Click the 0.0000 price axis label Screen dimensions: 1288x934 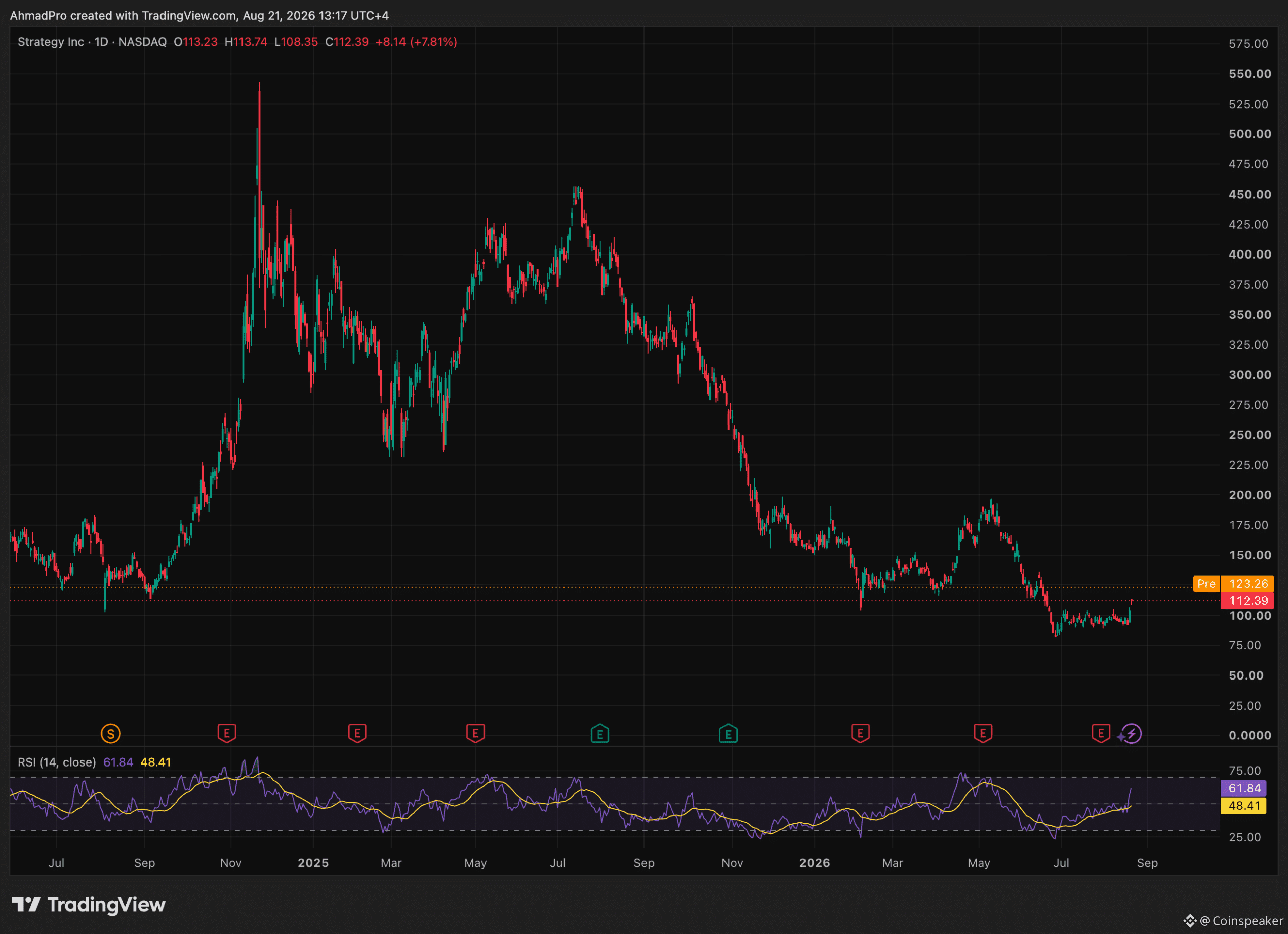1250,736
